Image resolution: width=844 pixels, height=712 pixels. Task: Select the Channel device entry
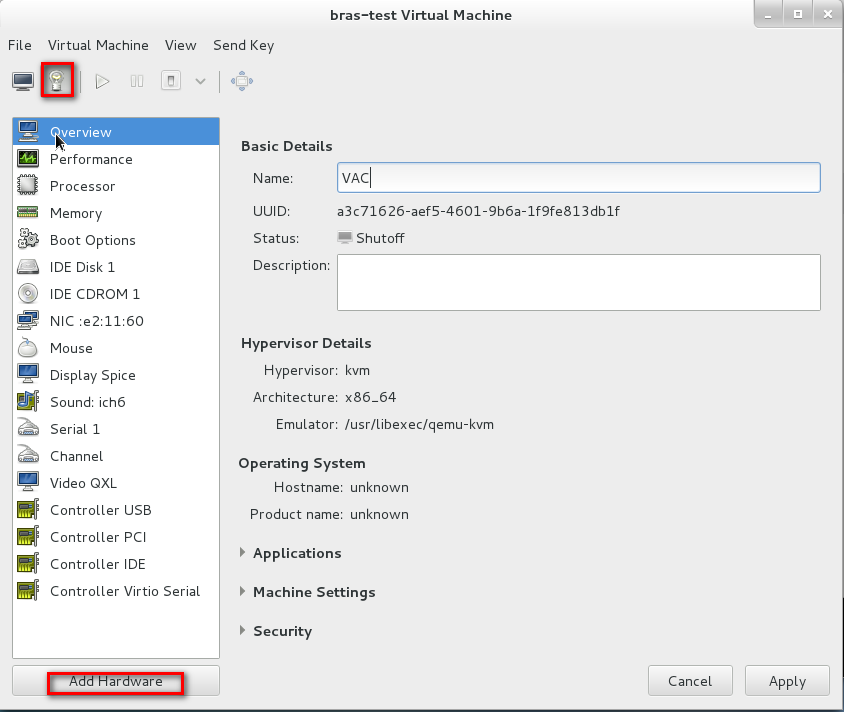click(x=116, y=456)
